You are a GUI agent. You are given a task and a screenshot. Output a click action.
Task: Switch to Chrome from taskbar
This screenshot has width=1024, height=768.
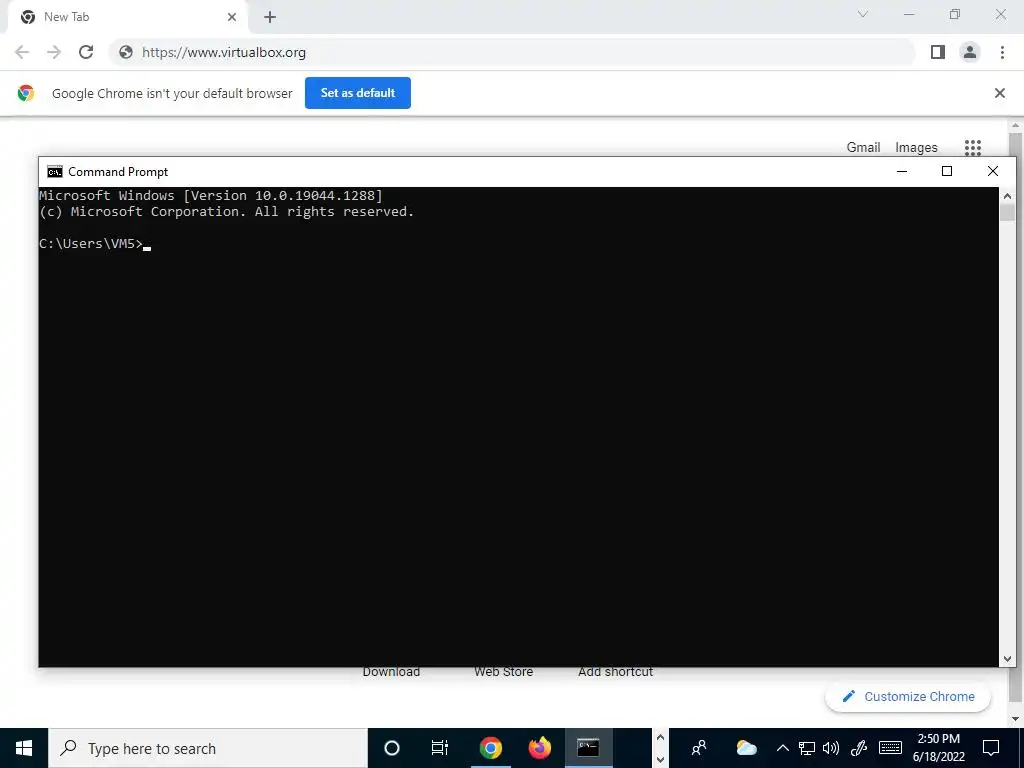click(x=490, y=748)
